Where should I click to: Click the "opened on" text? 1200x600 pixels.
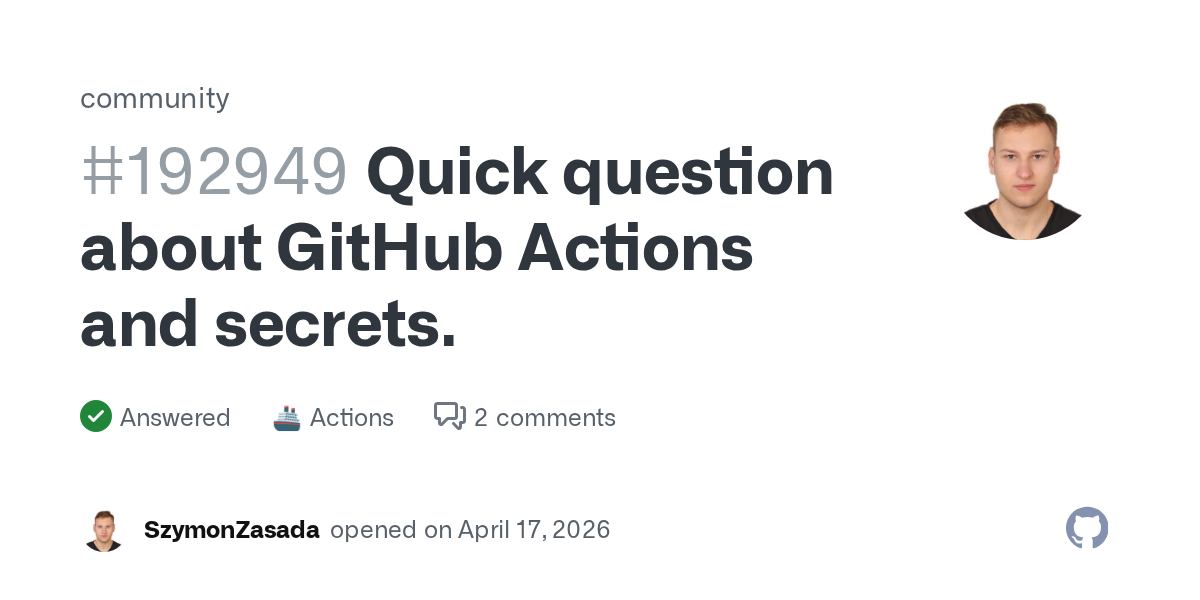391,530
